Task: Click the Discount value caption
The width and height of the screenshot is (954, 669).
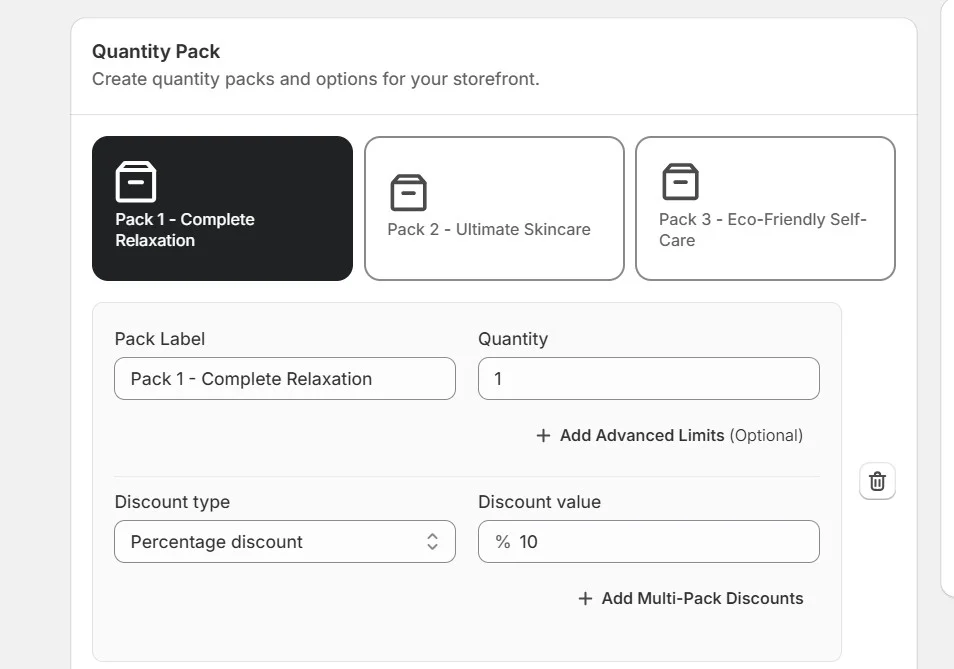Action: [x=539, y=502]
